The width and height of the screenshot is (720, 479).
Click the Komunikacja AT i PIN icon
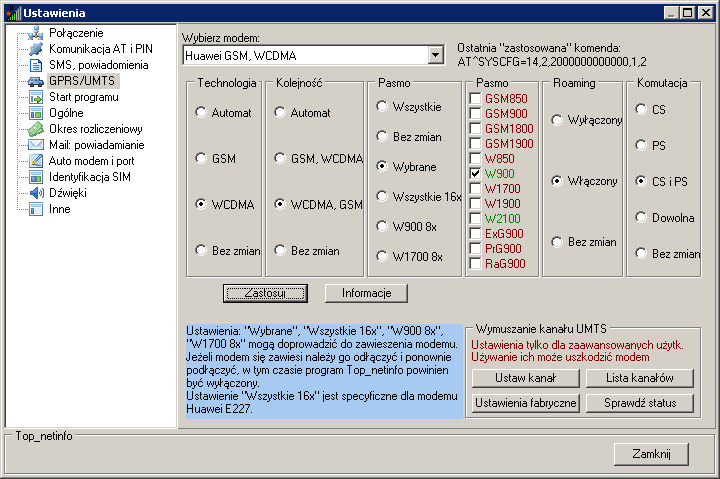[x=36, y=49]
